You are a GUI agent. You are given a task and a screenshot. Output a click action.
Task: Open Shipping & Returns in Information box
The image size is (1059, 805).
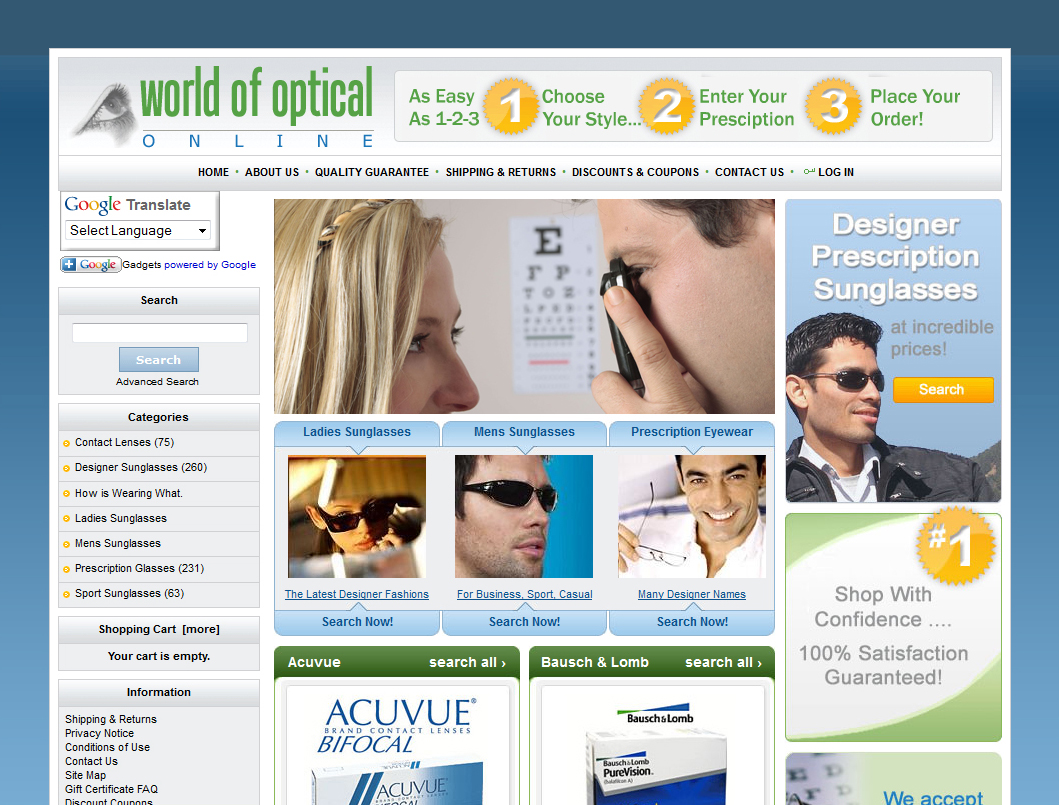coord(111,719)
